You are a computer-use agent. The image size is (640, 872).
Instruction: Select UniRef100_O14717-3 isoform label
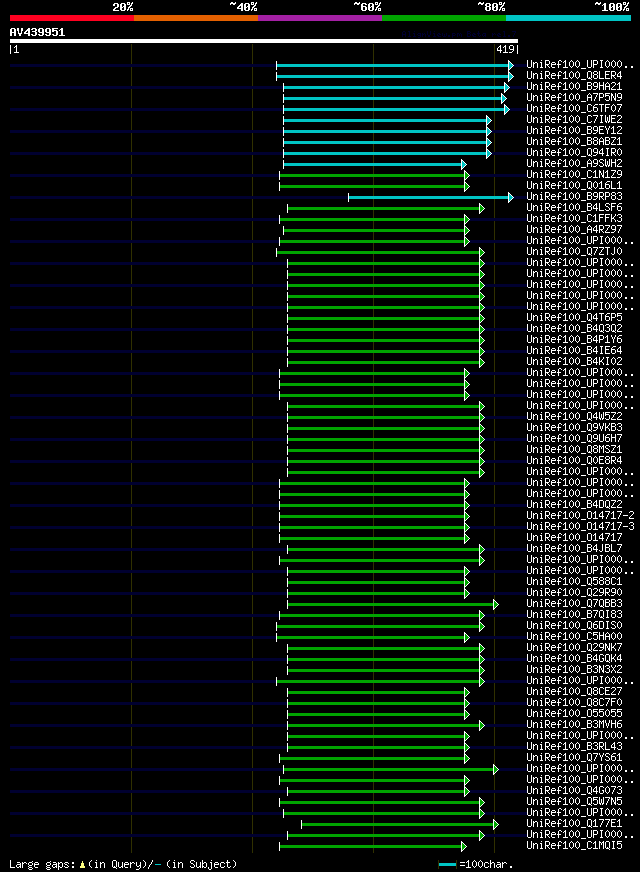[581, 527]
